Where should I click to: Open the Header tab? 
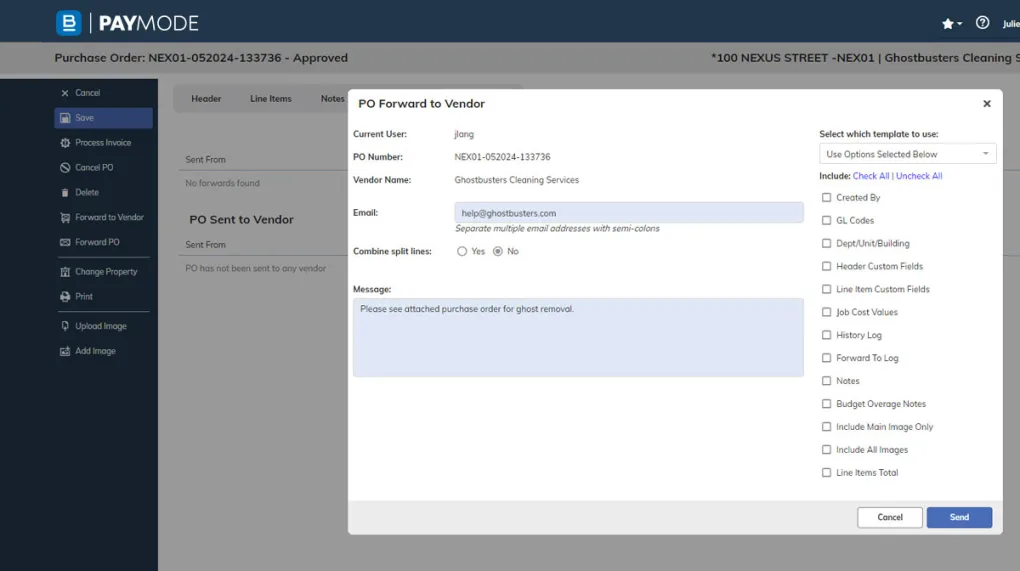pyautogui.click(x=206, y=99)
